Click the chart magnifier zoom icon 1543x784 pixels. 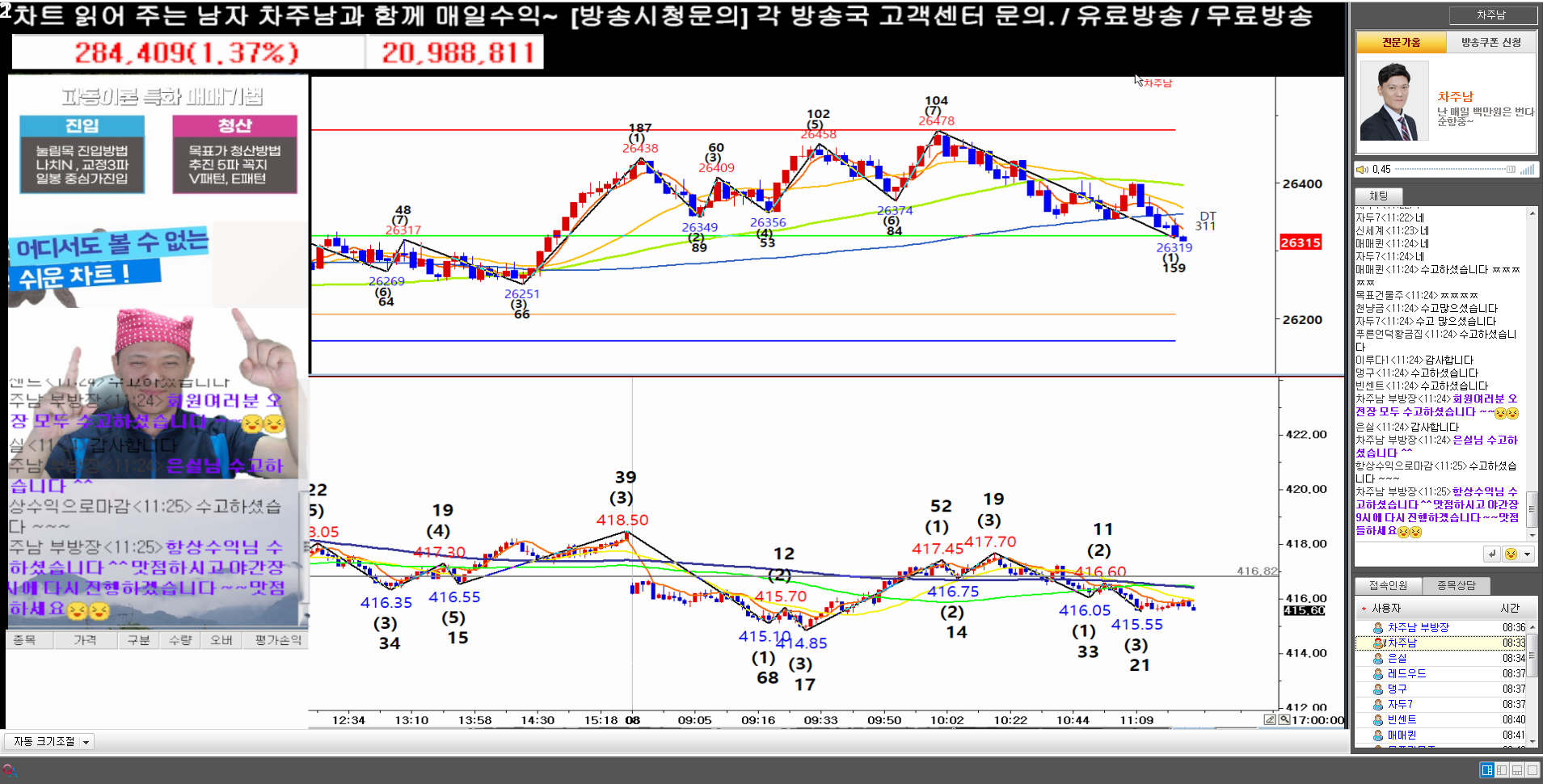[x=1284, y=719]
